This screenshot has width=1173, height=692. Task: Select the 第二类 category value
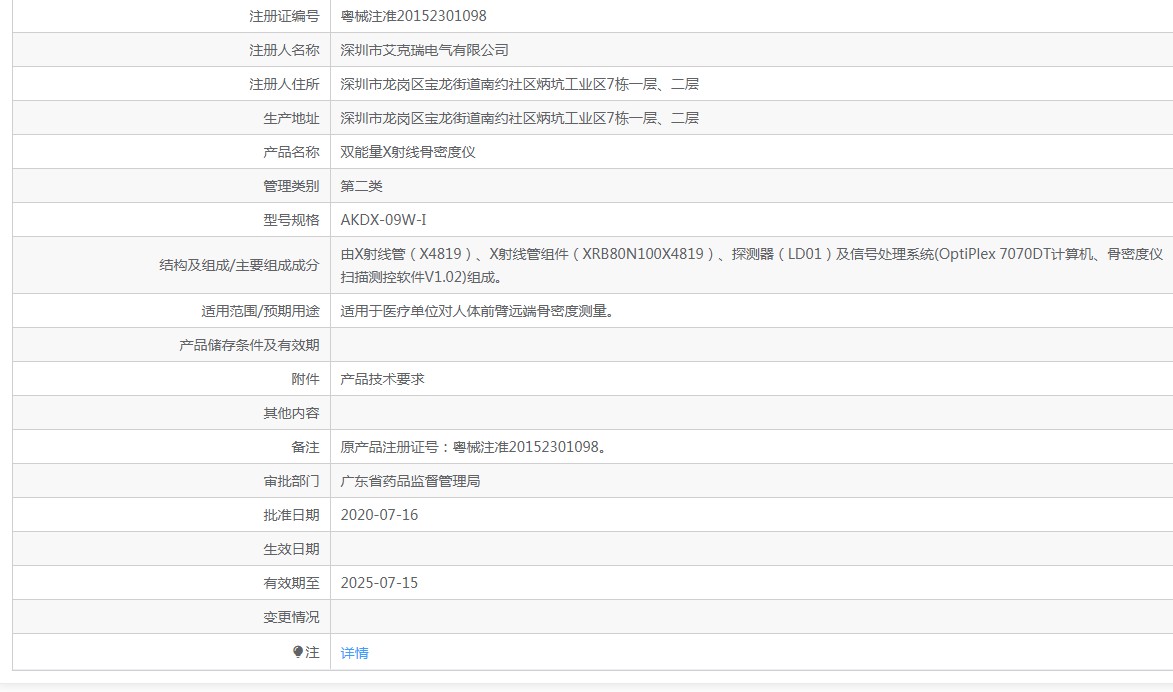coord(361,186)
